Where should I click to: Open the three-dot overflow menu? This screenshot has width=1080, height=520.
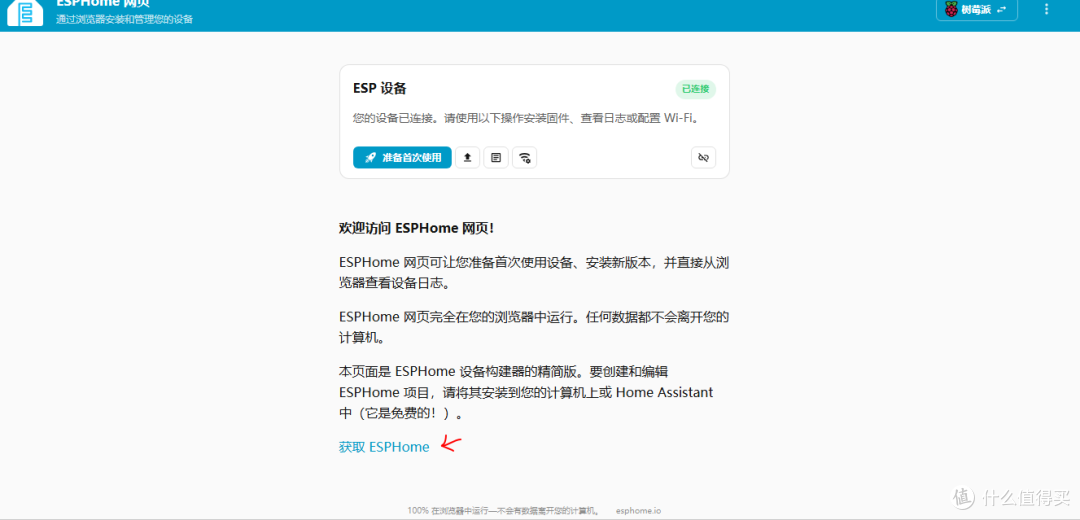pyautogui.click(x=1047, y=9)
